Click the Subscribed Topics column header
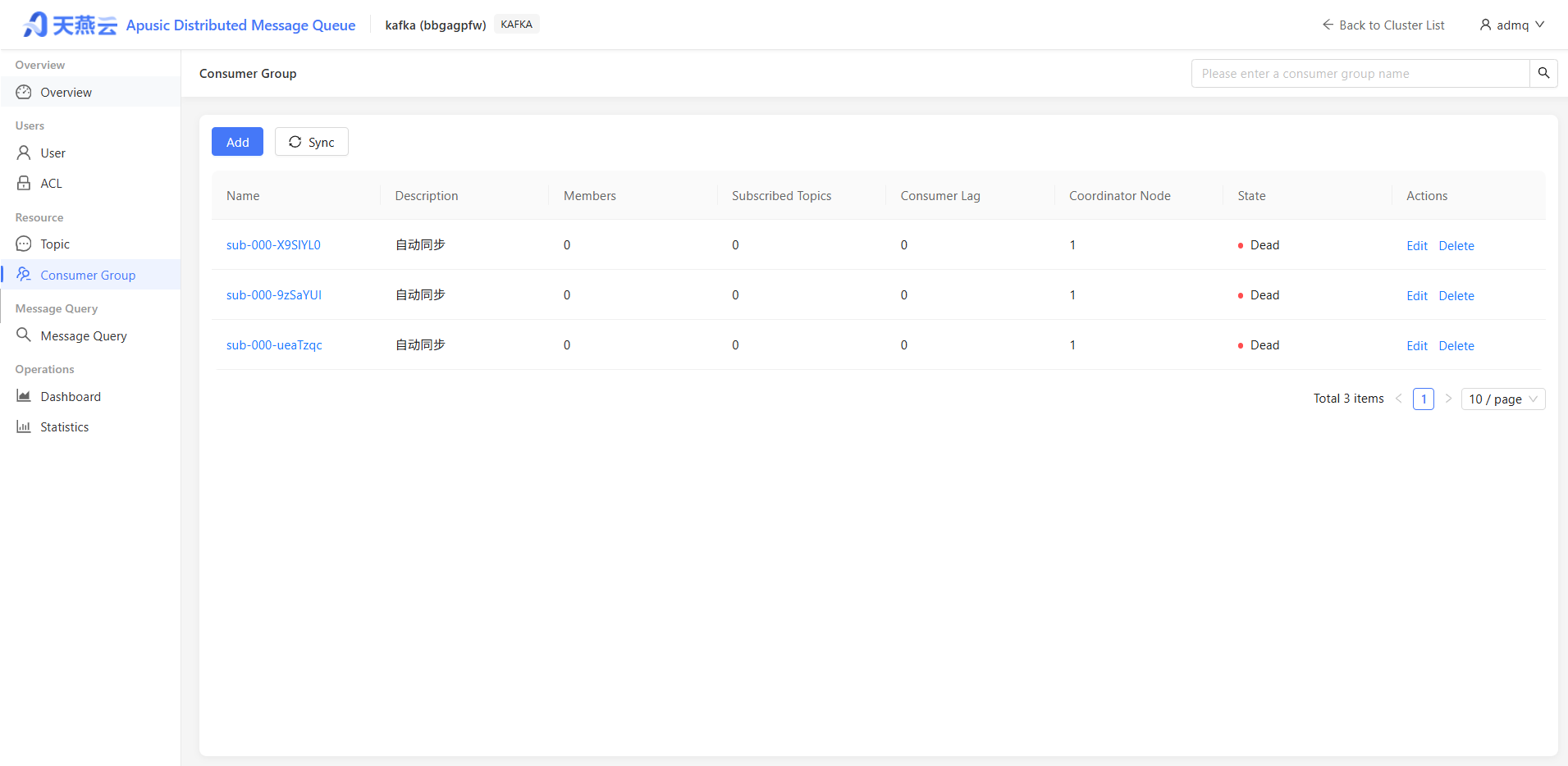The image size is (1568, 766). (781, 195)
